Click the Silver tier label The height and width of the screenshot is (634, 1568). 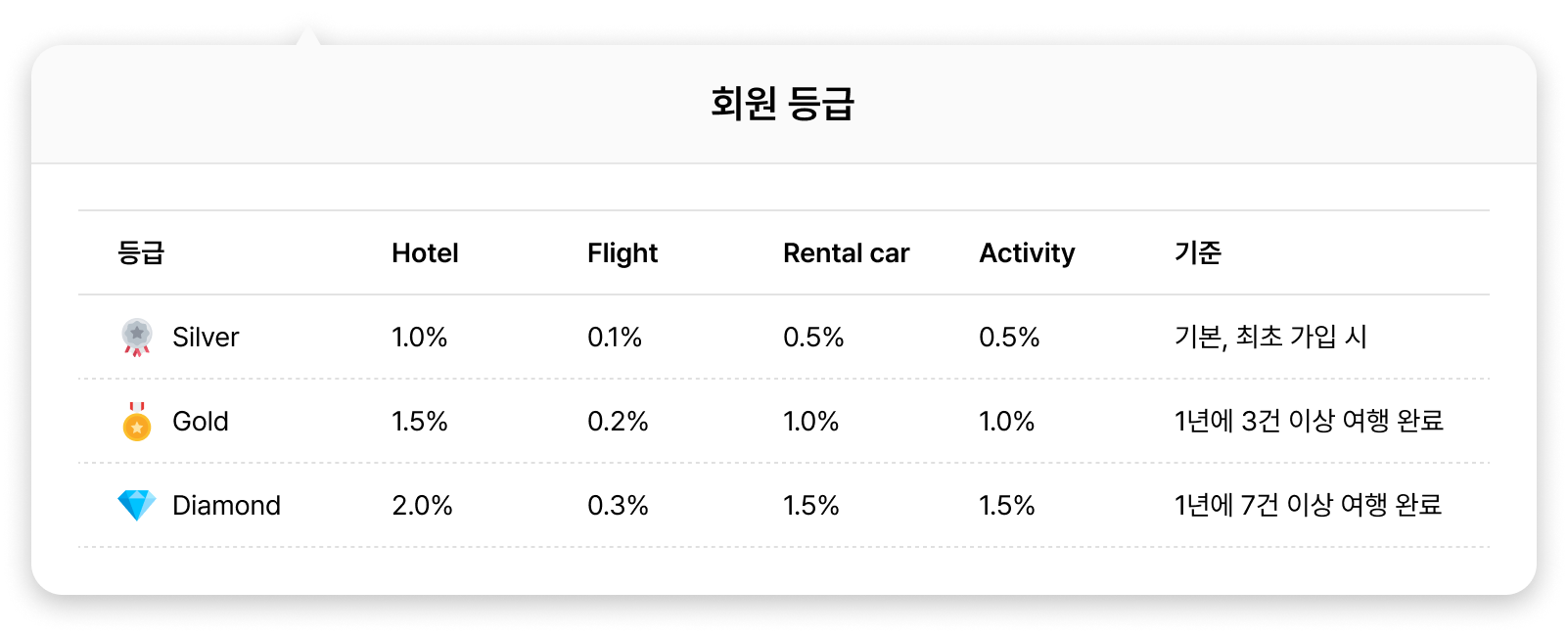pos(206,338)
